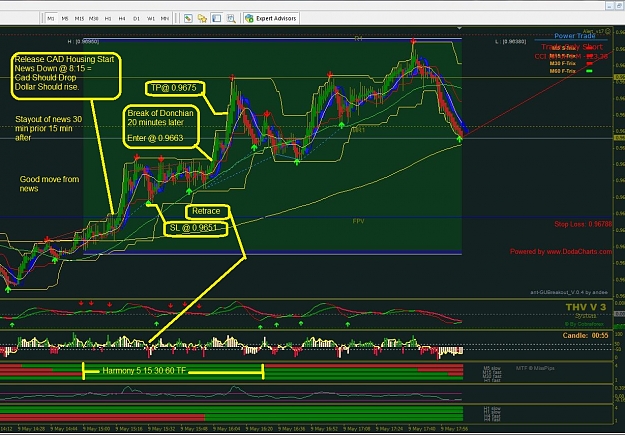Click the H : [0.96950] high label
This screenshot has height=435, width=625.
point(83,41)
